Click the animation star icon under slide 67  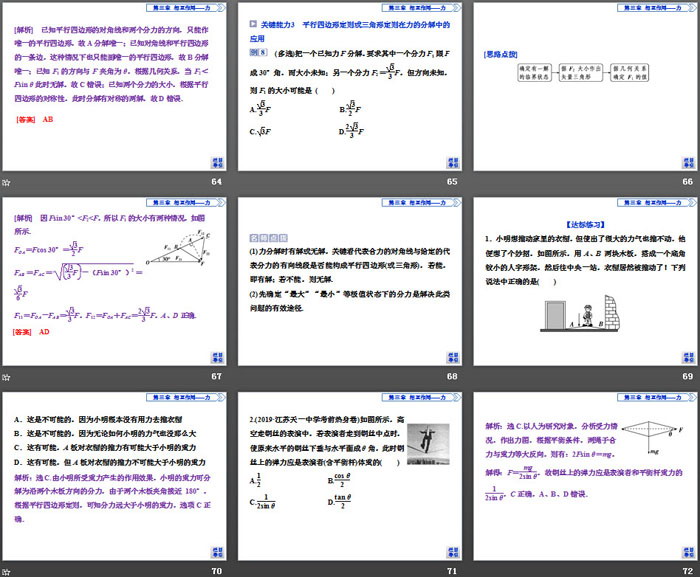tap(6, 377)
